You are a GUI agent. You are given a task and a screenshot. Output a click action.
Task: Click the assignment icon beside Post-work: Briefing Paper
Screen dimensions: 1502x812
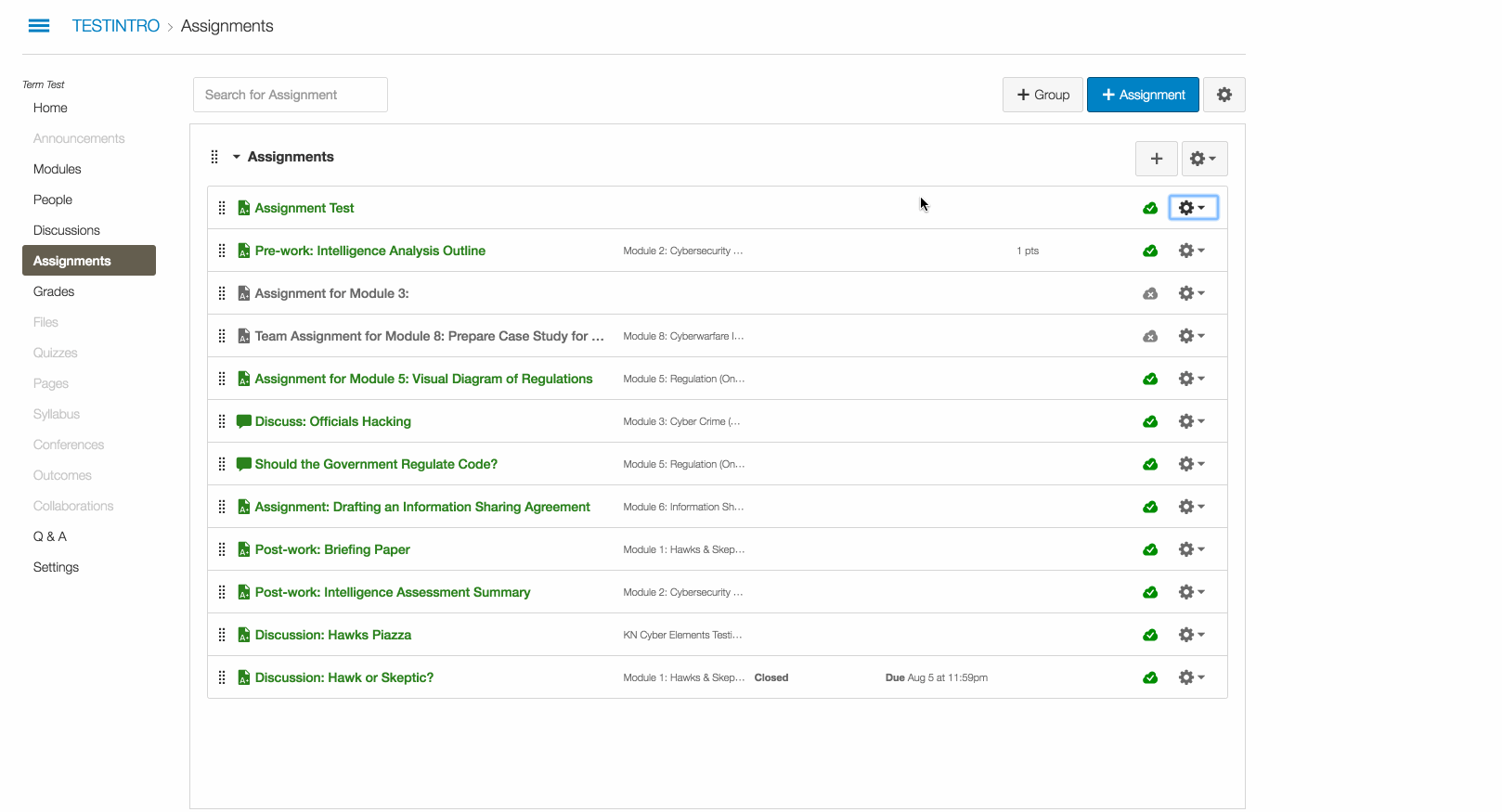244,549
